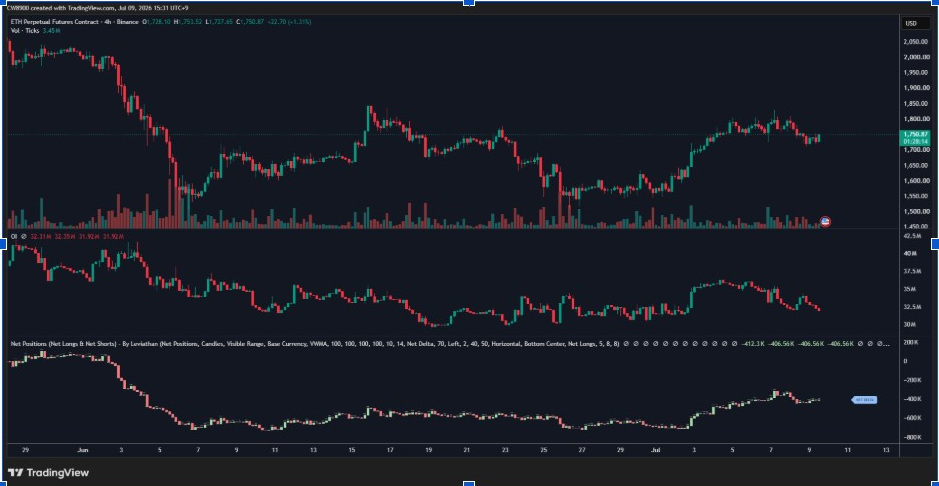The height and width of the screenshot is (486, 939).
Task: Click the 21 date on time axis
Action: (x=467, y=449)
